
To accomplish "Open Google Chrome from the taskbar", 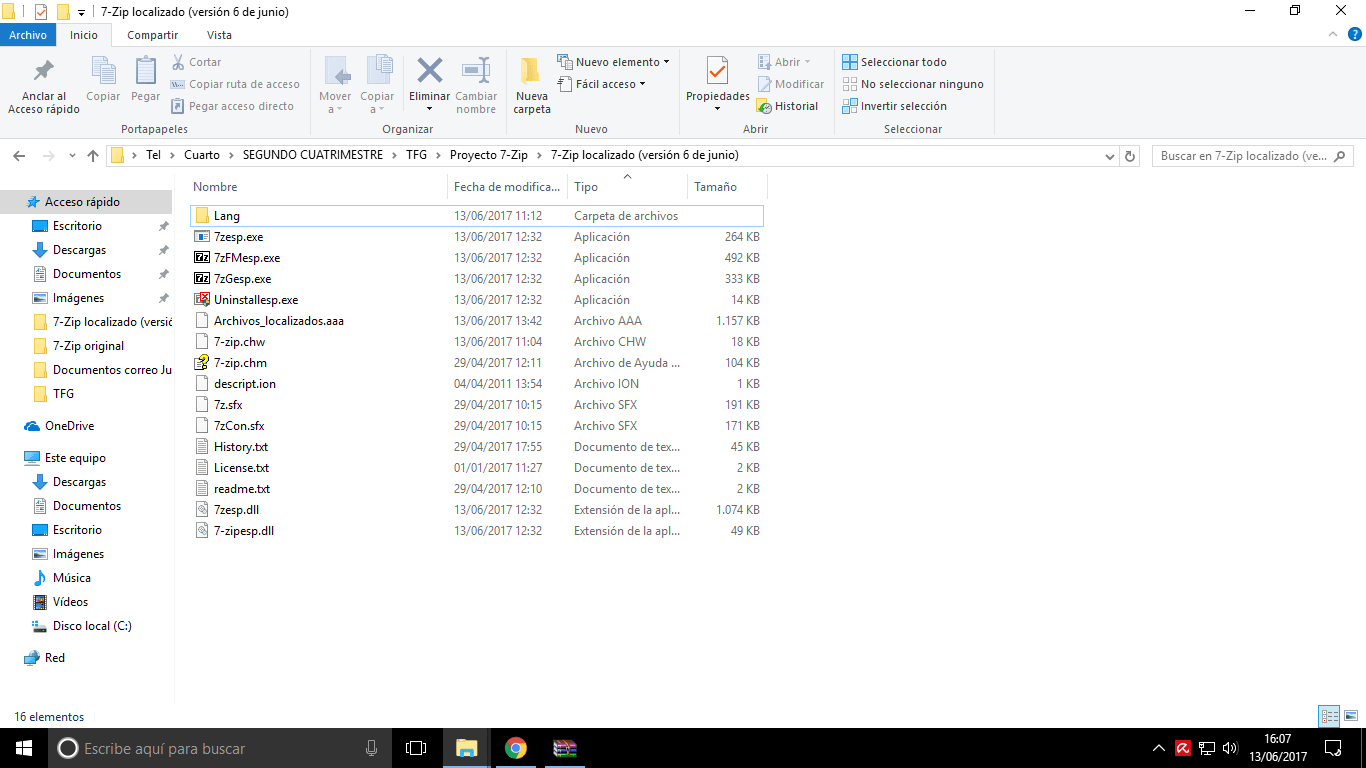I will (516, 748).
